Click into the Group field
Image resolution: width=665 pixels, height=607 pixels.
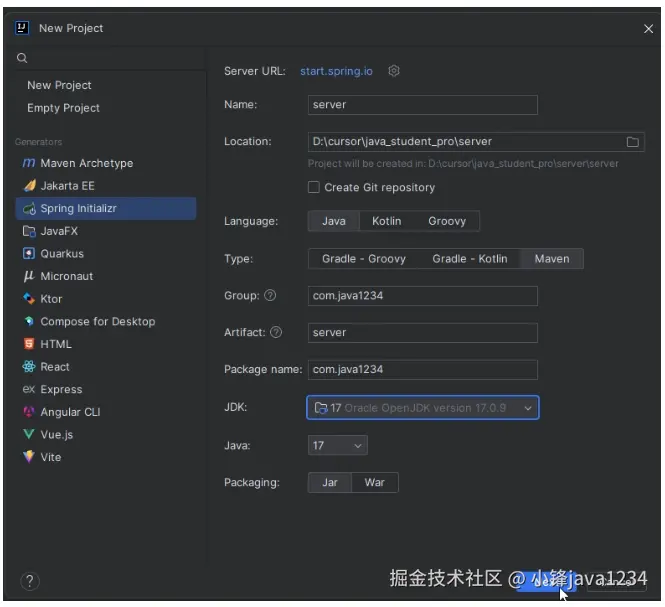(423, 296)
